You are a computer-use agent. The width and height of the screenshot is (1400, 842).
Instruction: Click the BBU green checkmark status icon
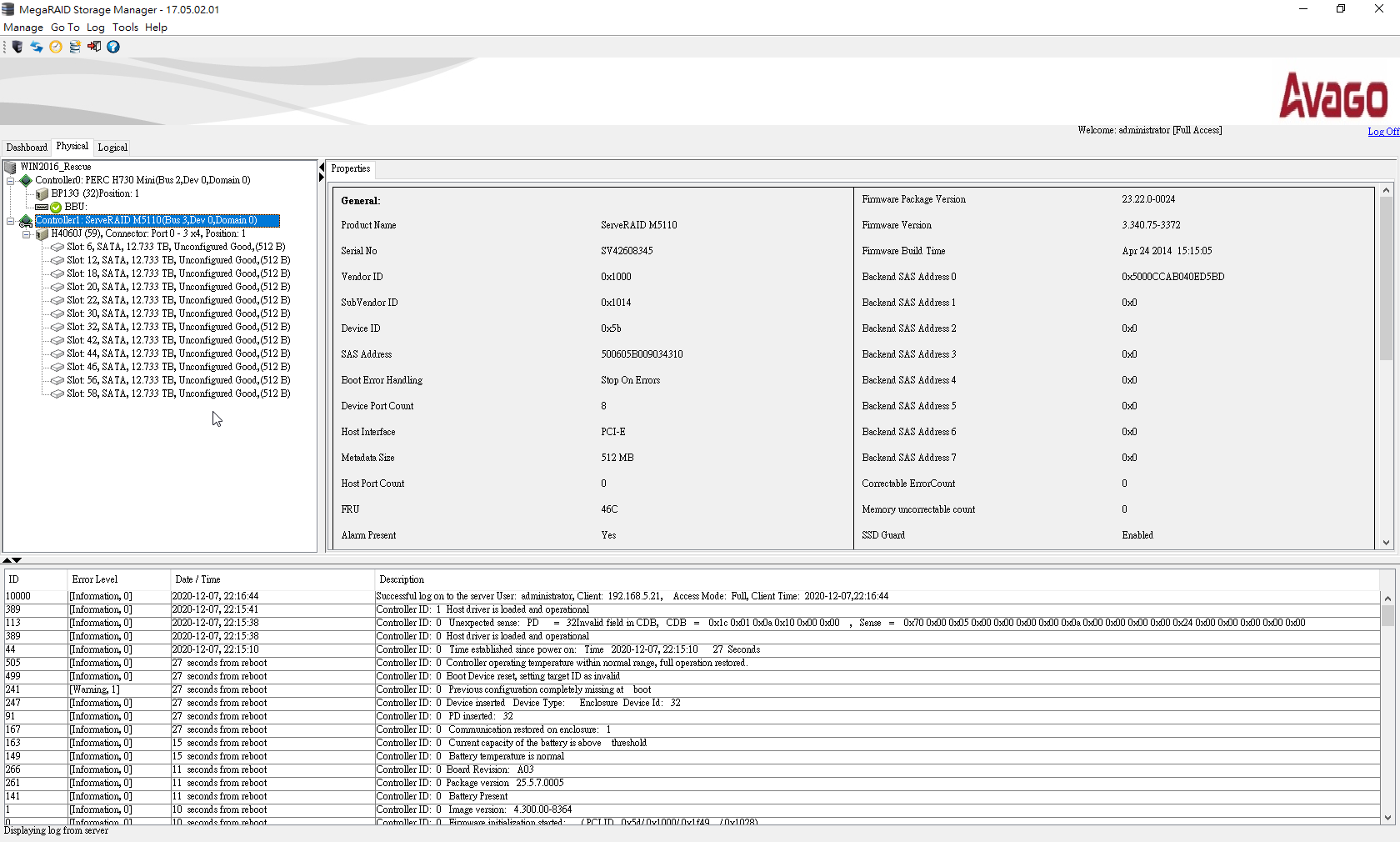click(56, 208)
